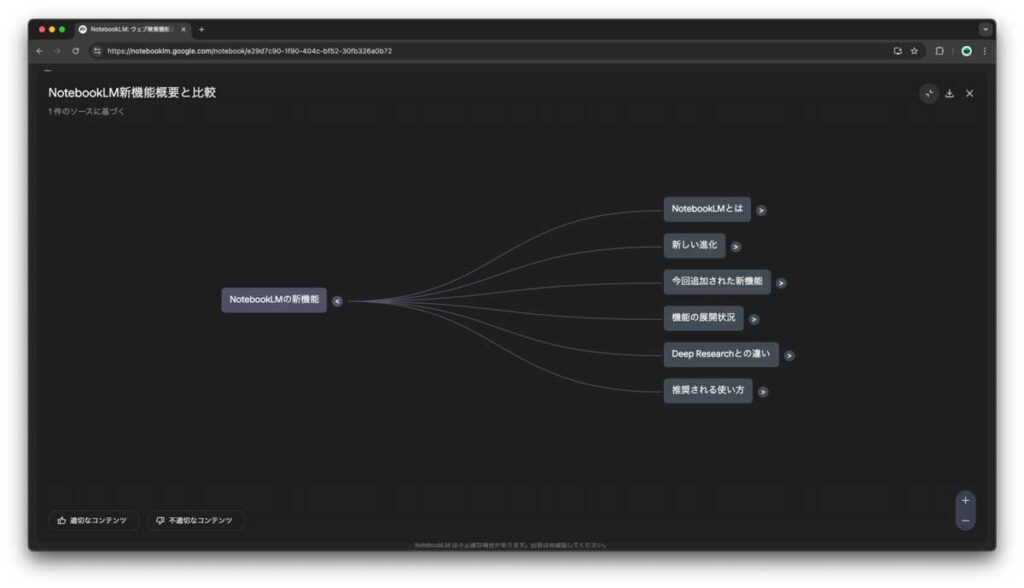Zoom out the mind map with minus
1024x588 pixels.
[965, 521]
